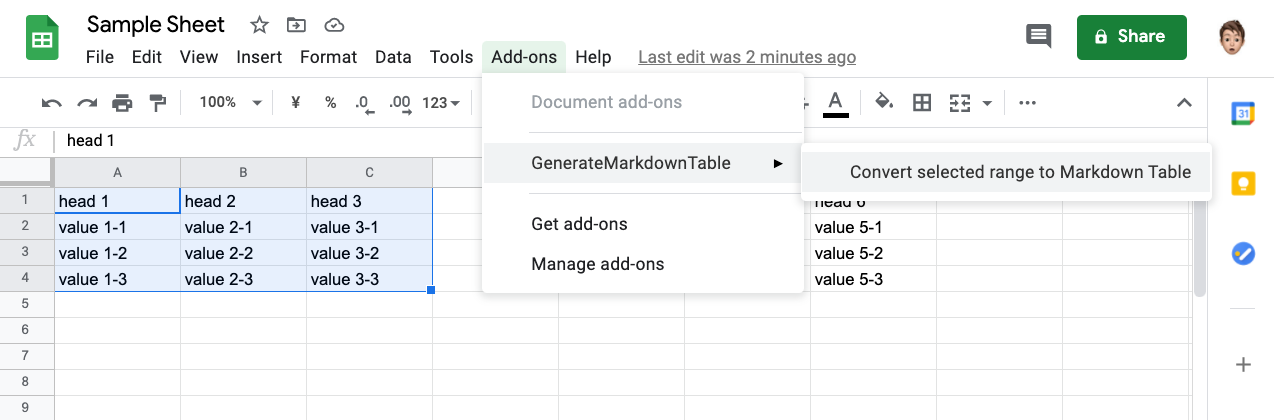
Task: Click the cell containing head 2
Action: [x=243, y=201]
